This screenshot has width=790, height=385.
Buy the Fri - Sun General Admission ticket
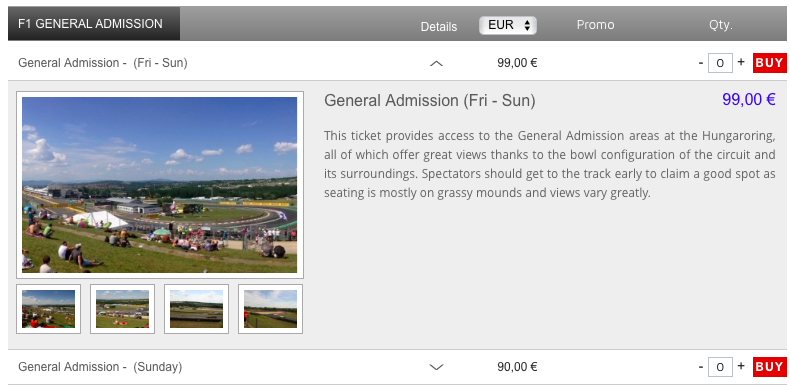pyautogui.click(x=769, y=63)
